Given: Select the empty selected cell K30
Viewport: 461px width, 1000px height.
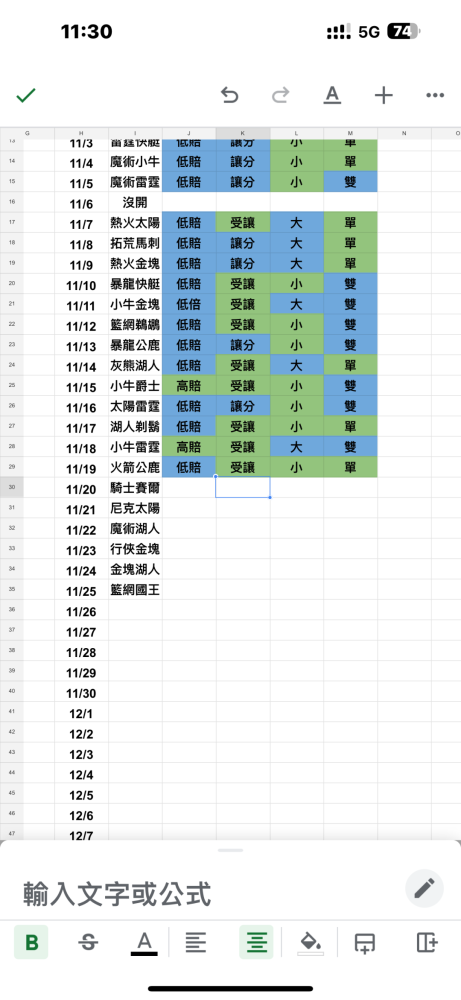Looking at the screenshot, I should (x=243, y=487).
